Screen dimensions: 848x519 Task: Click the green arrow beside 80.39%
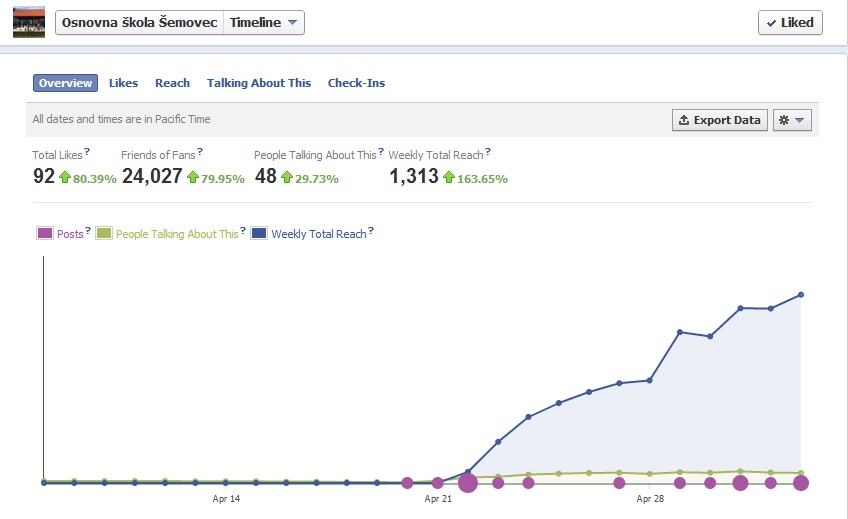coord(65,177)
